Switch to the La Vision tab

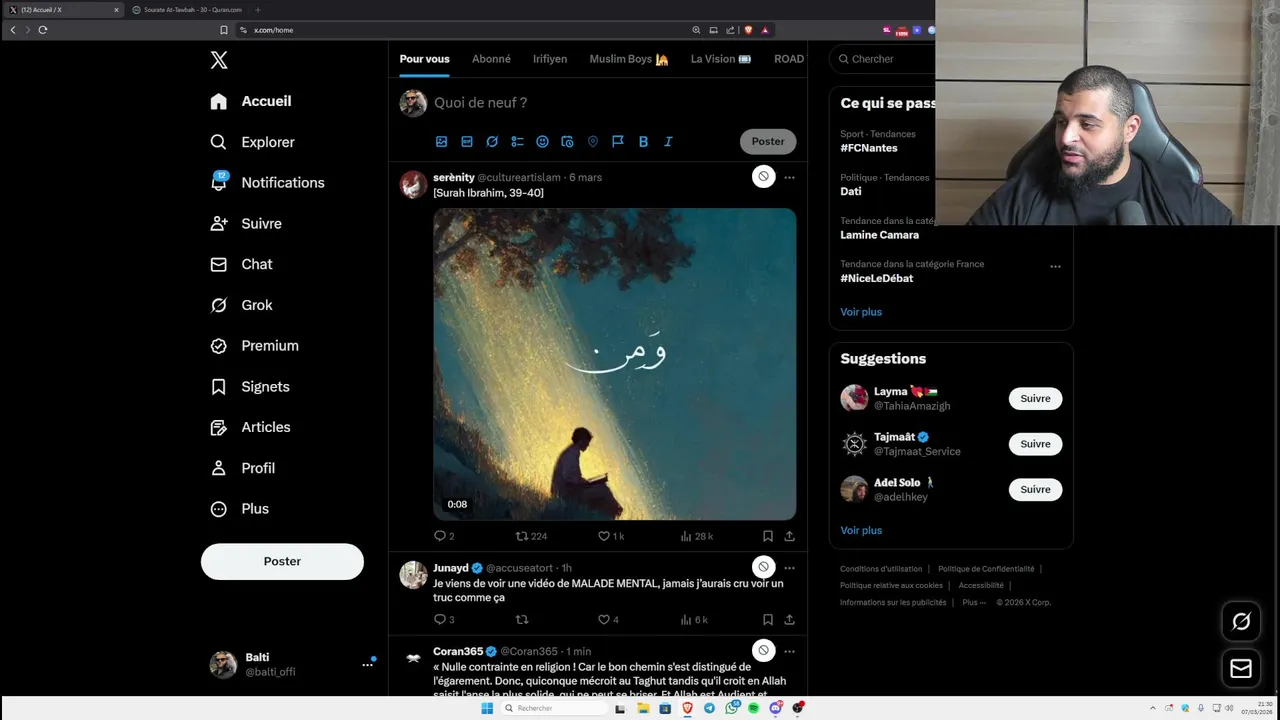pos(721,59)
